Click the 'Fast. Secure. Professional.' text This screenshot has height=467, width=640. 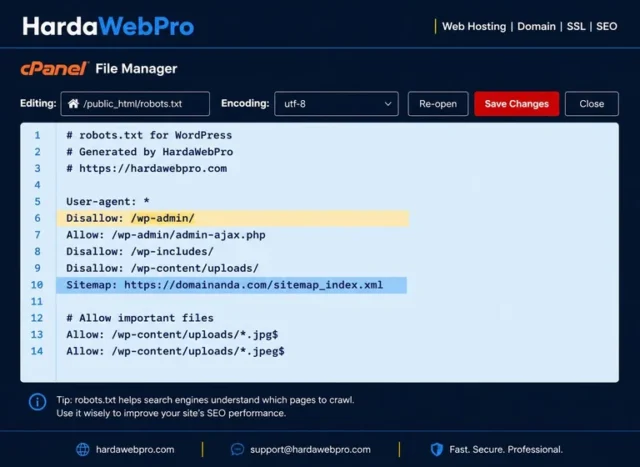point(506,449)
